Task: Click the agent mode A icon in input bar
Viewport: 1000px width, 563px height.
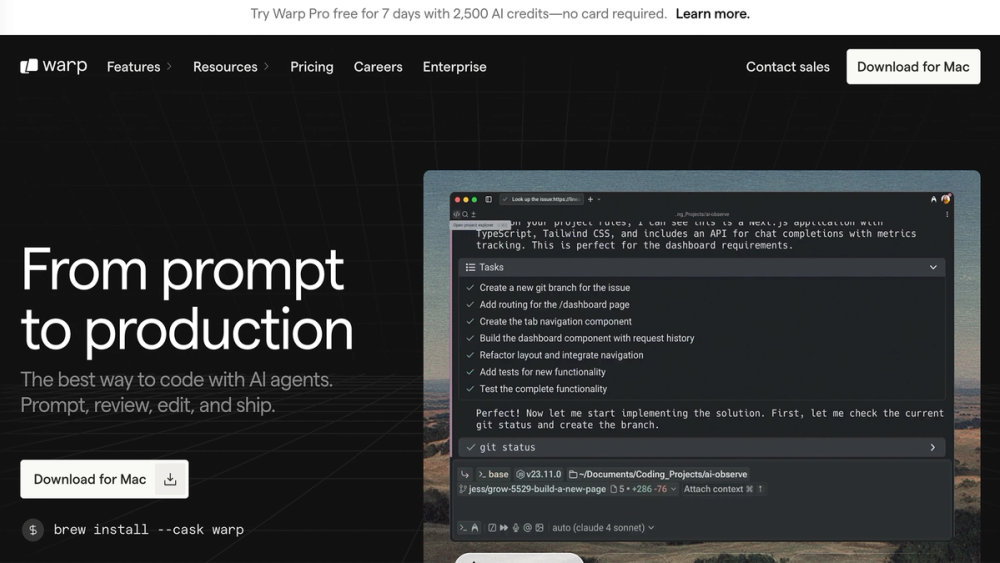Action: click(474, 528)
